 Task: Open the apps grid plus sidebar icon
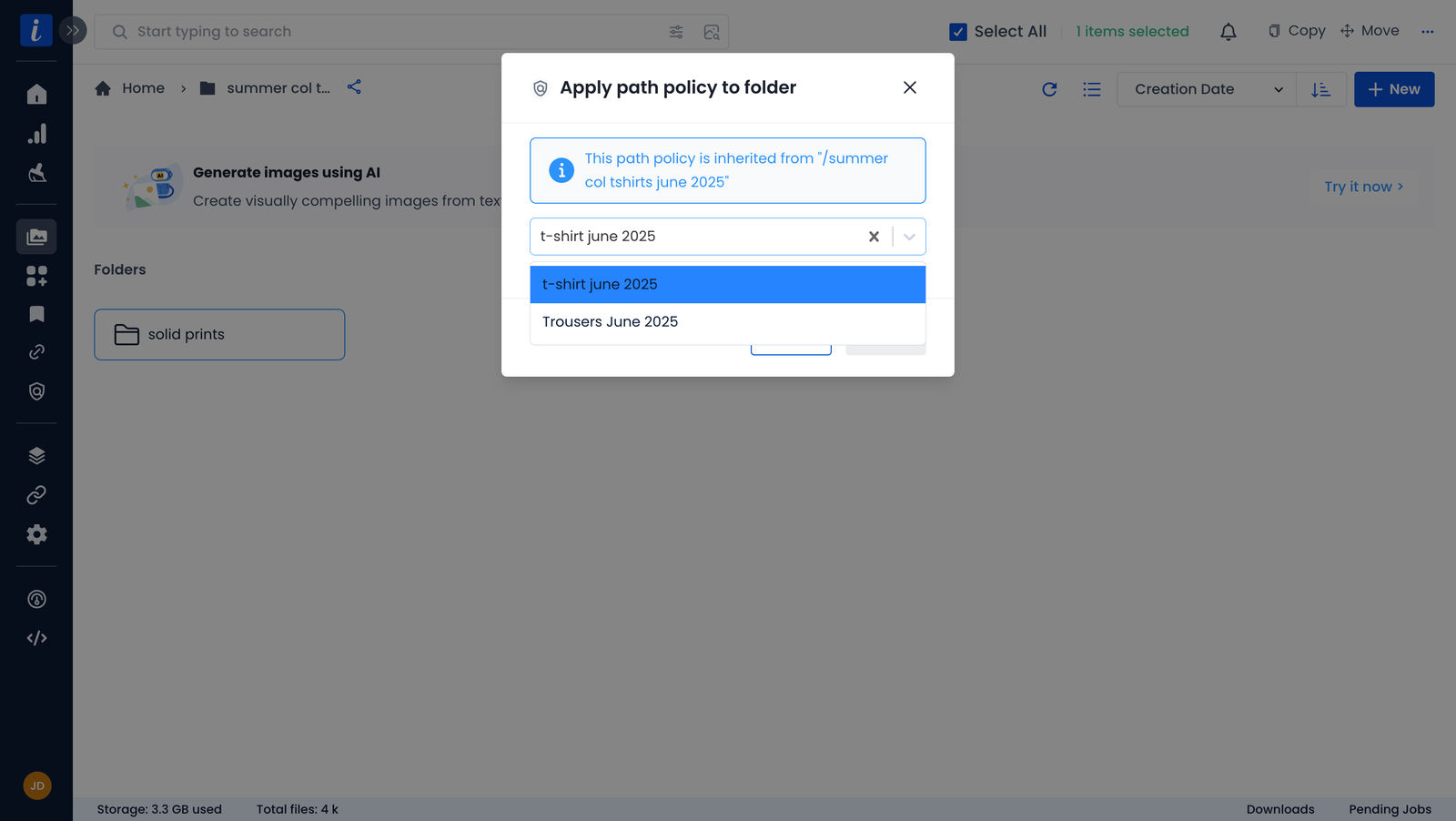[36, 276]
